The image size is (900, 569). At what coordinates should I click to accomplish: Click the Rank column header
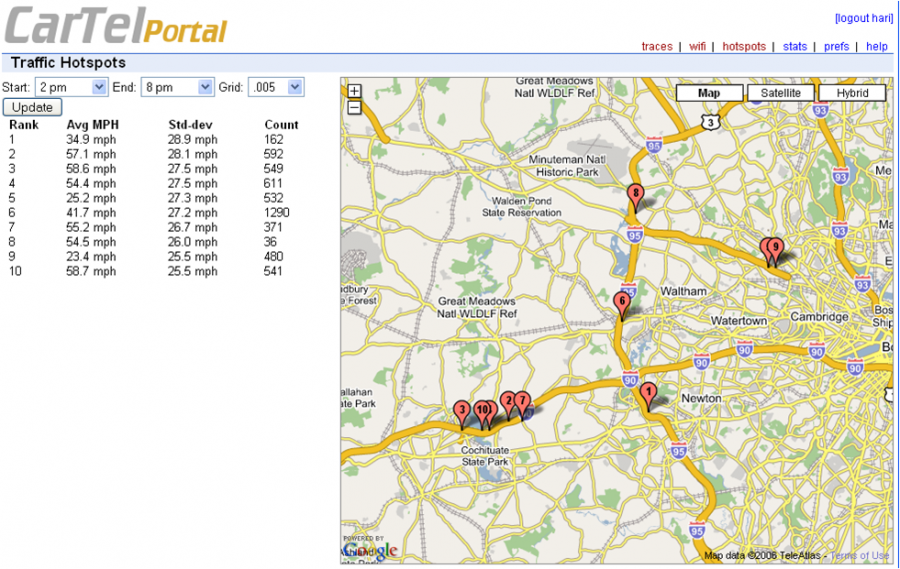(24, 125)
